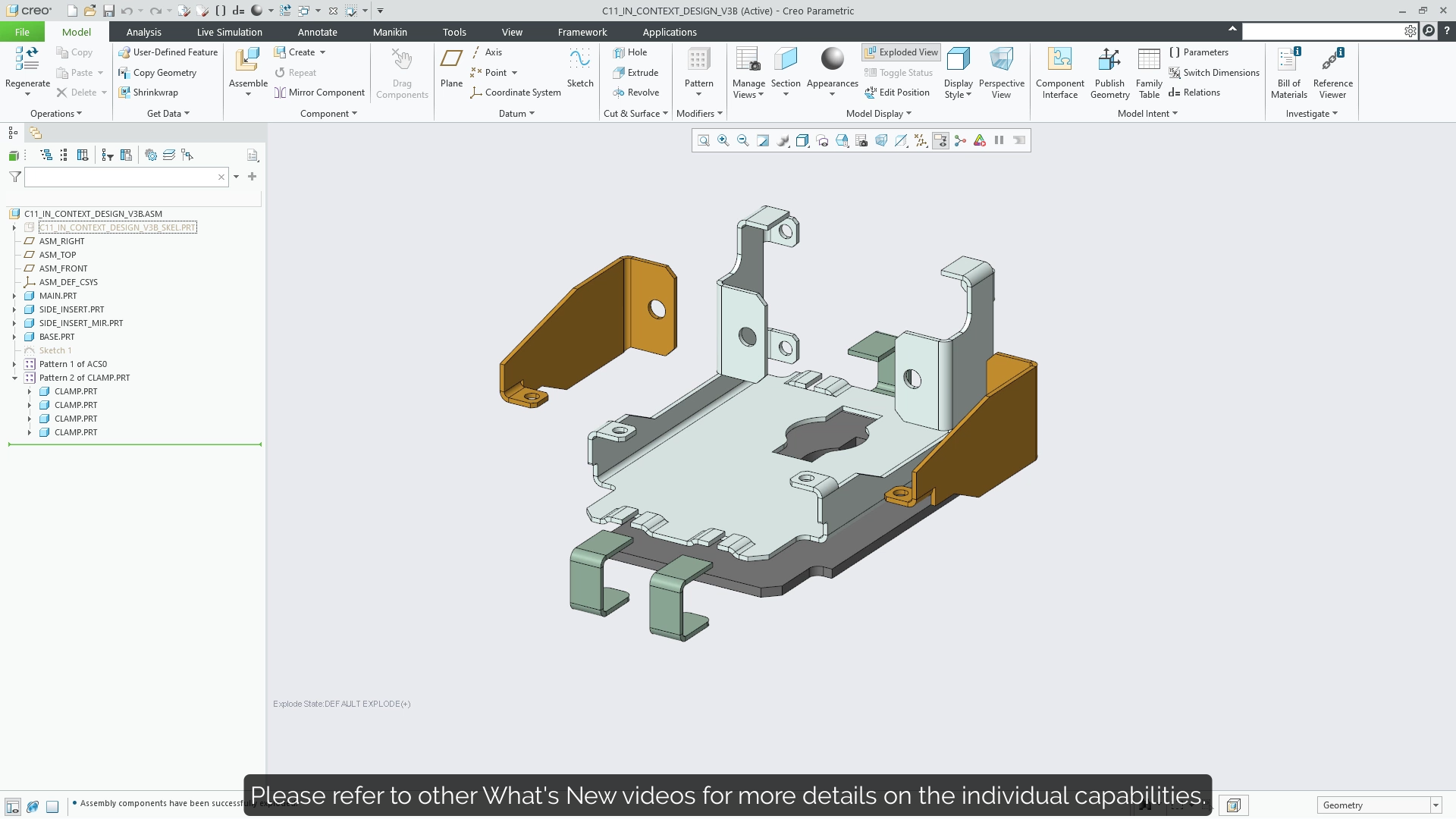Viewport: 1456px width, 819px height.
Task: Open Manage Views
Action: click(748, 73)
